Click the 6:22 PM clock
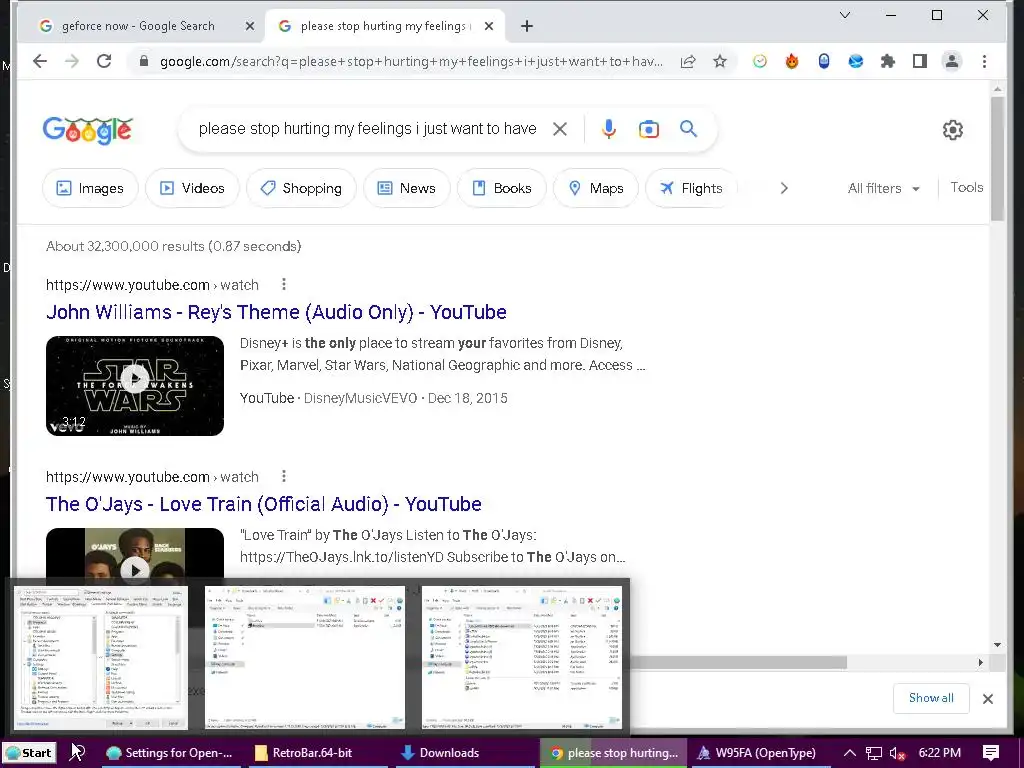The height and width of the screenshot is (768, 1024). (x=939, y=753)
